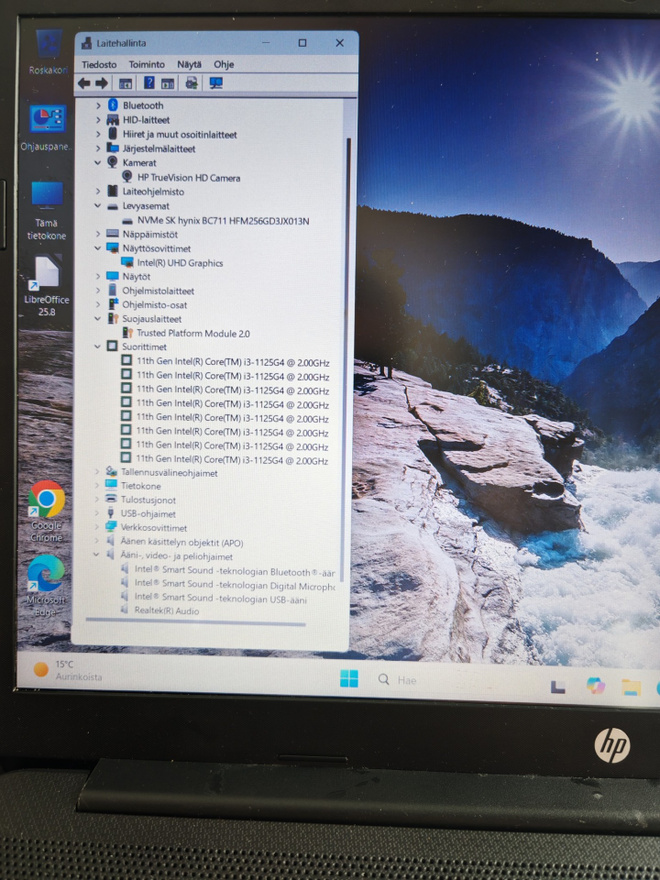
Task: Select the Microsoft Edge desktop icon
Action: click(x=46, y=586)
